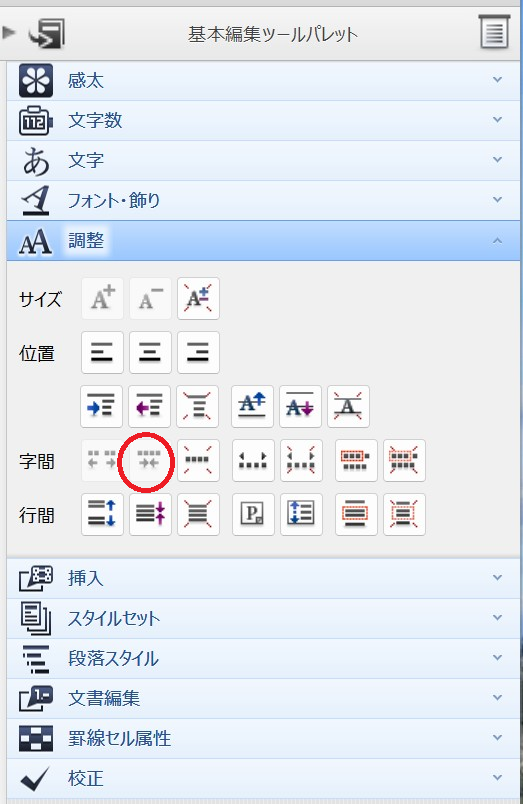This screenshot has height=804, width=523.
Task: Expand the 挿入 section
Action: pos(264,578)
